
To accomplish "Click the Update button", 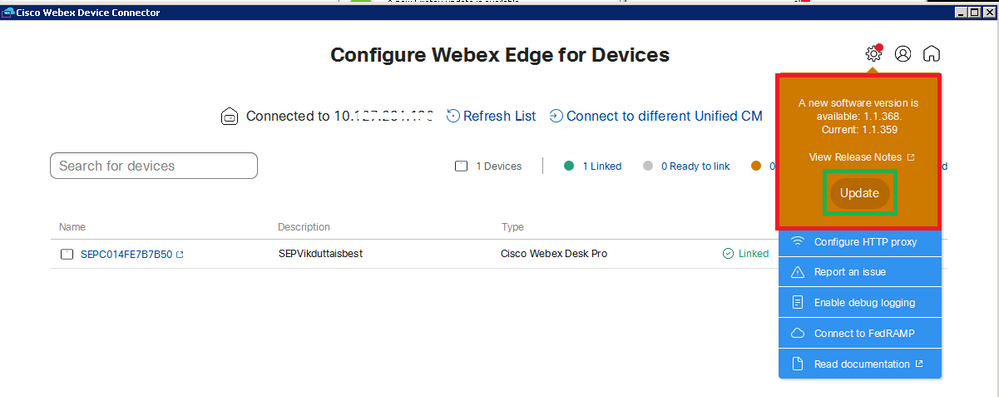I will click(x=859, y=193).
